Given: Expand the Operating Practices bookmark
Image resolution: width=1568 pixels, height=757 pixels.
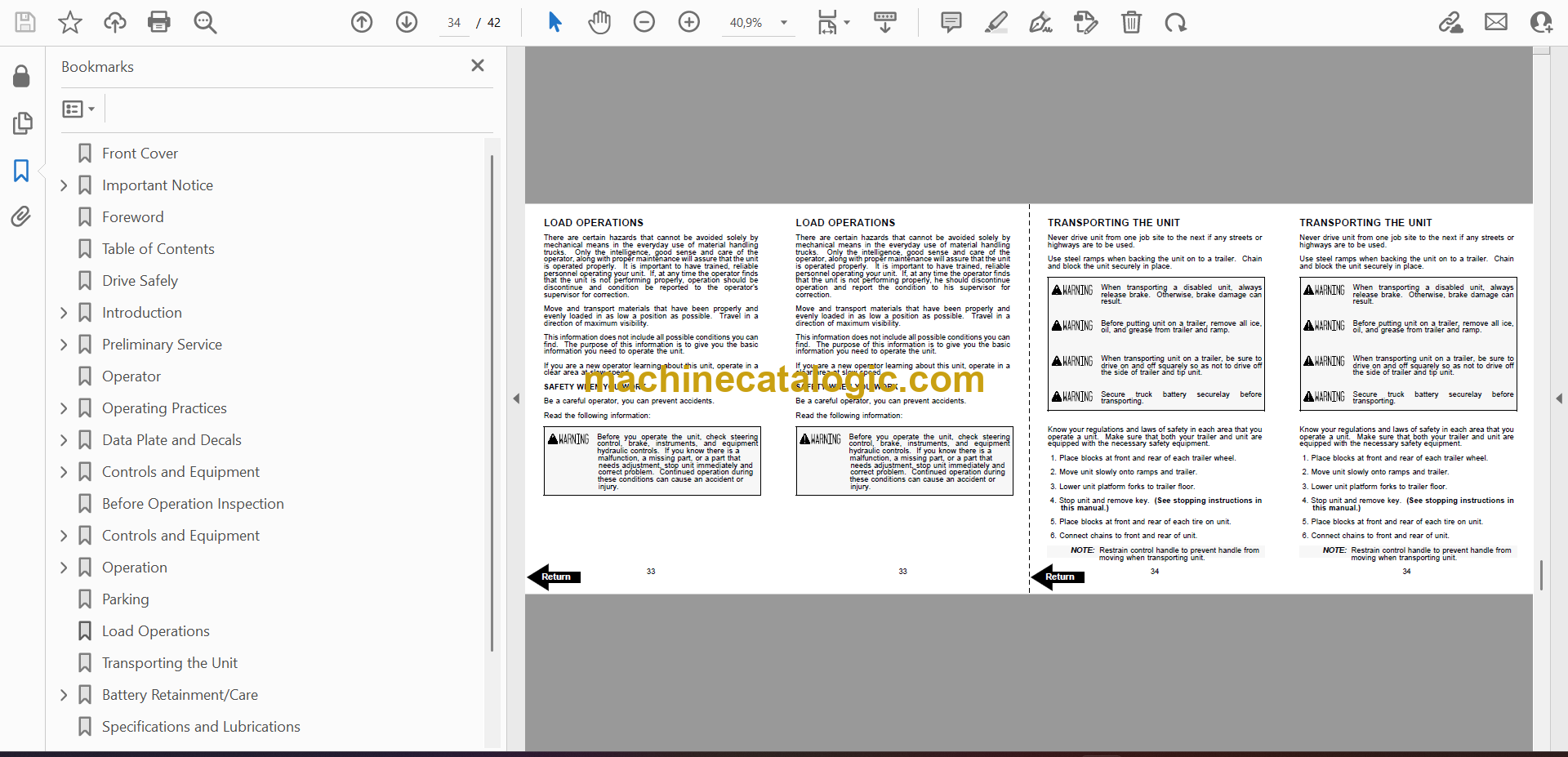Looking at the screenshot, I should point(64,408).
